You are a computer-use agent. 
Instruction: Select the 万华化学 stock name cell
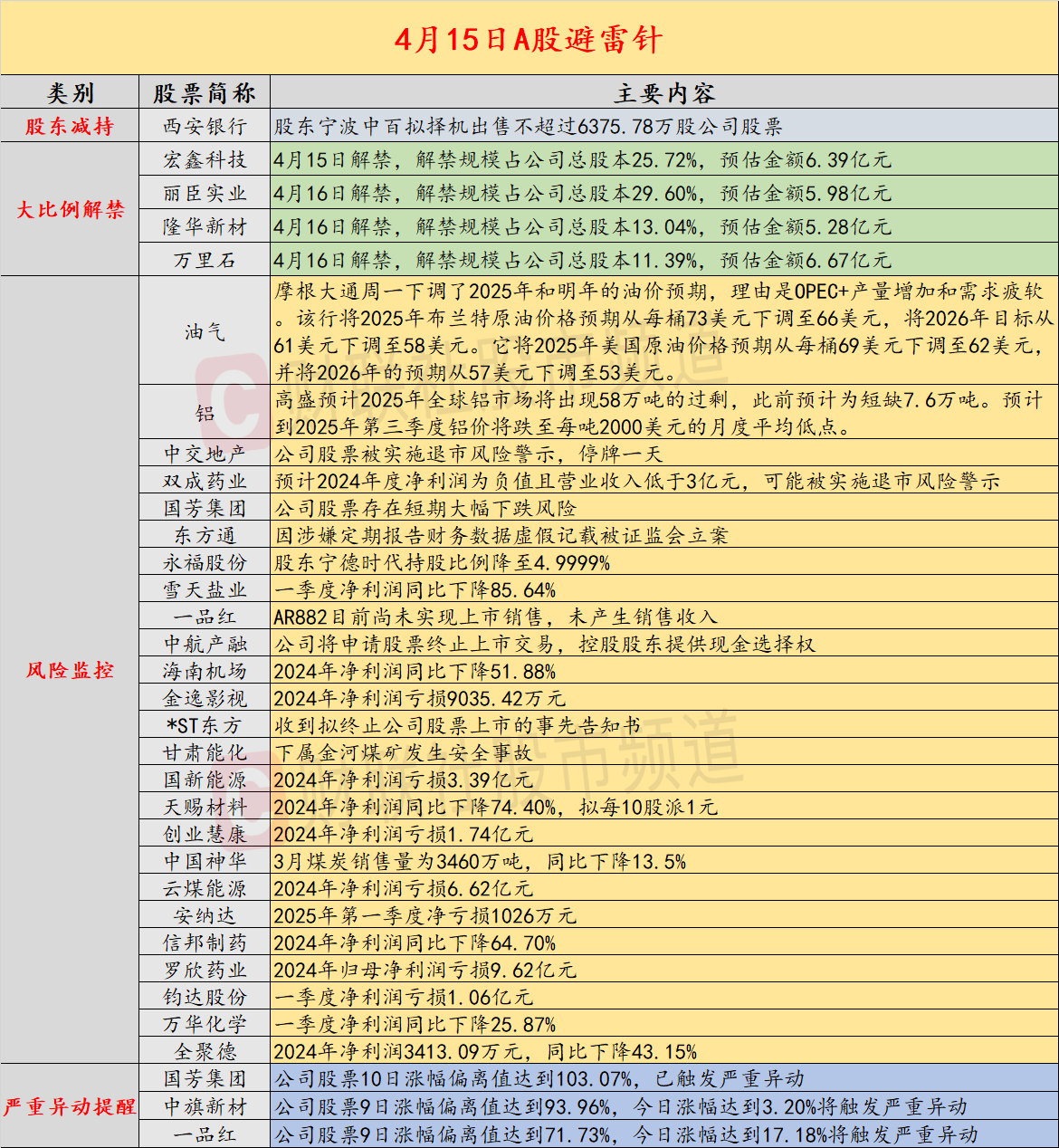205,1024
